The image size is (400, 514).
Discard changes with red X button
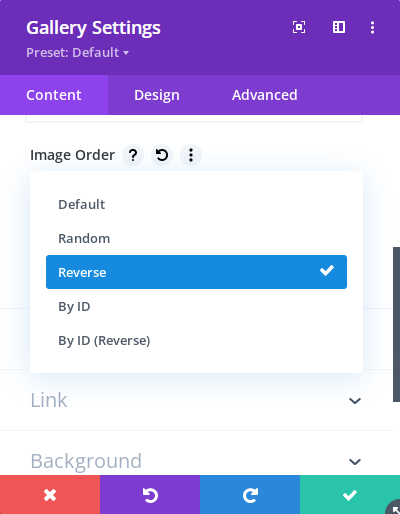pyautogui.click(x=50, y=495)
